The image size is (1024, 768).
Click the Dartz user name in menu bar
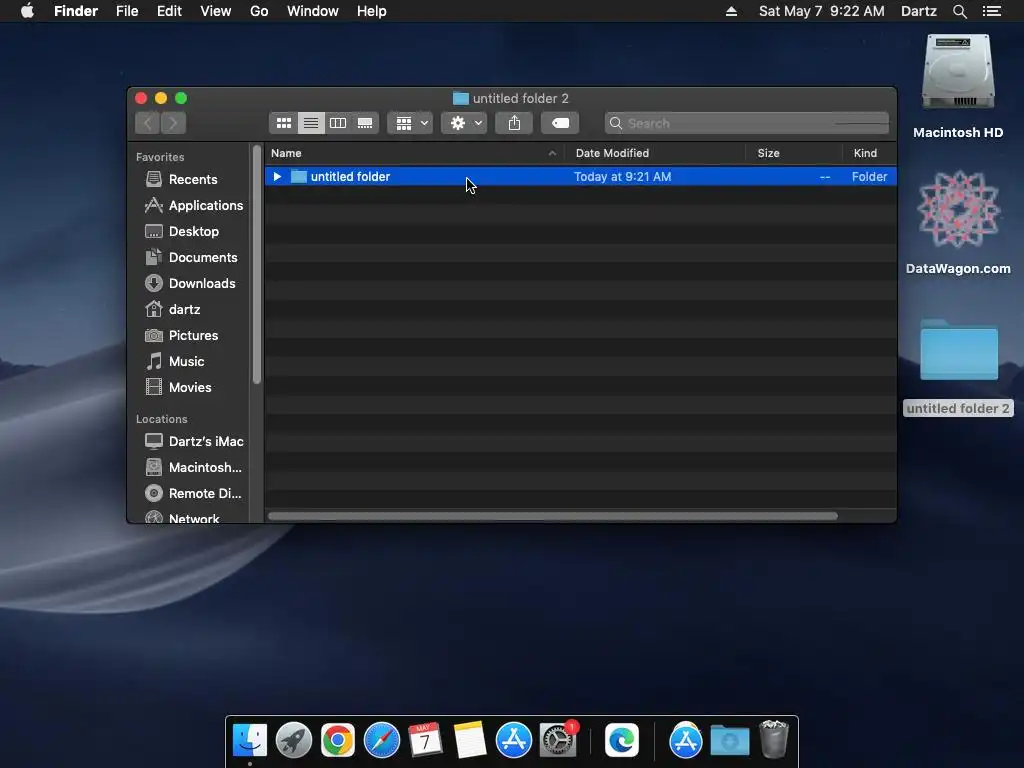click(x=919, y=11)
